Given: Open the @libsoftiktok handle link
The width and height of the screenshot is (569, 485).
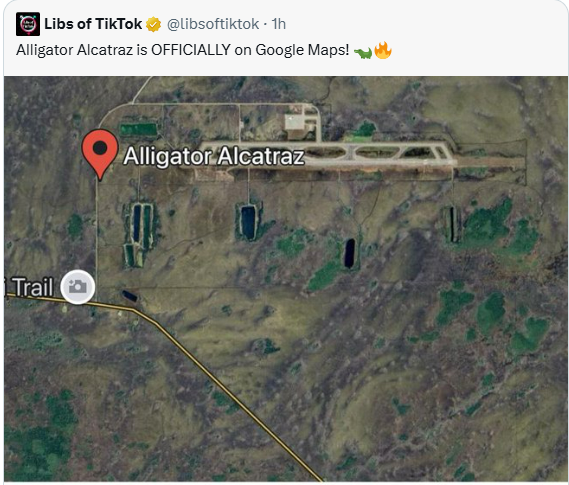Looking at the screenshot, I should 213,24.
